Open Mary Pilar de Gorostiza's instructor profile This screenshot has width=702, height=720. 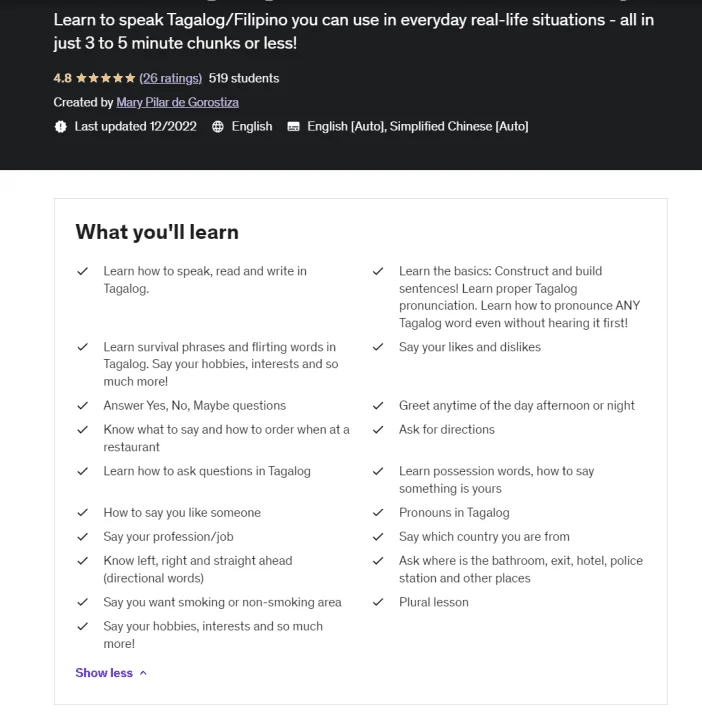177,102
